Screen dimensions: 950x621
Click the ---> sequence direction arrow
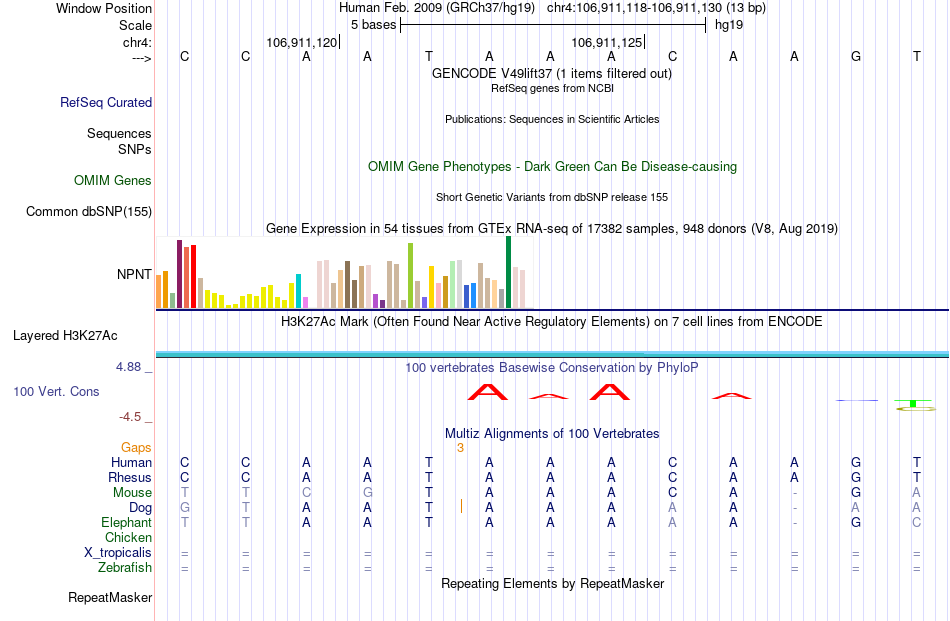click(x=142, y=58)
